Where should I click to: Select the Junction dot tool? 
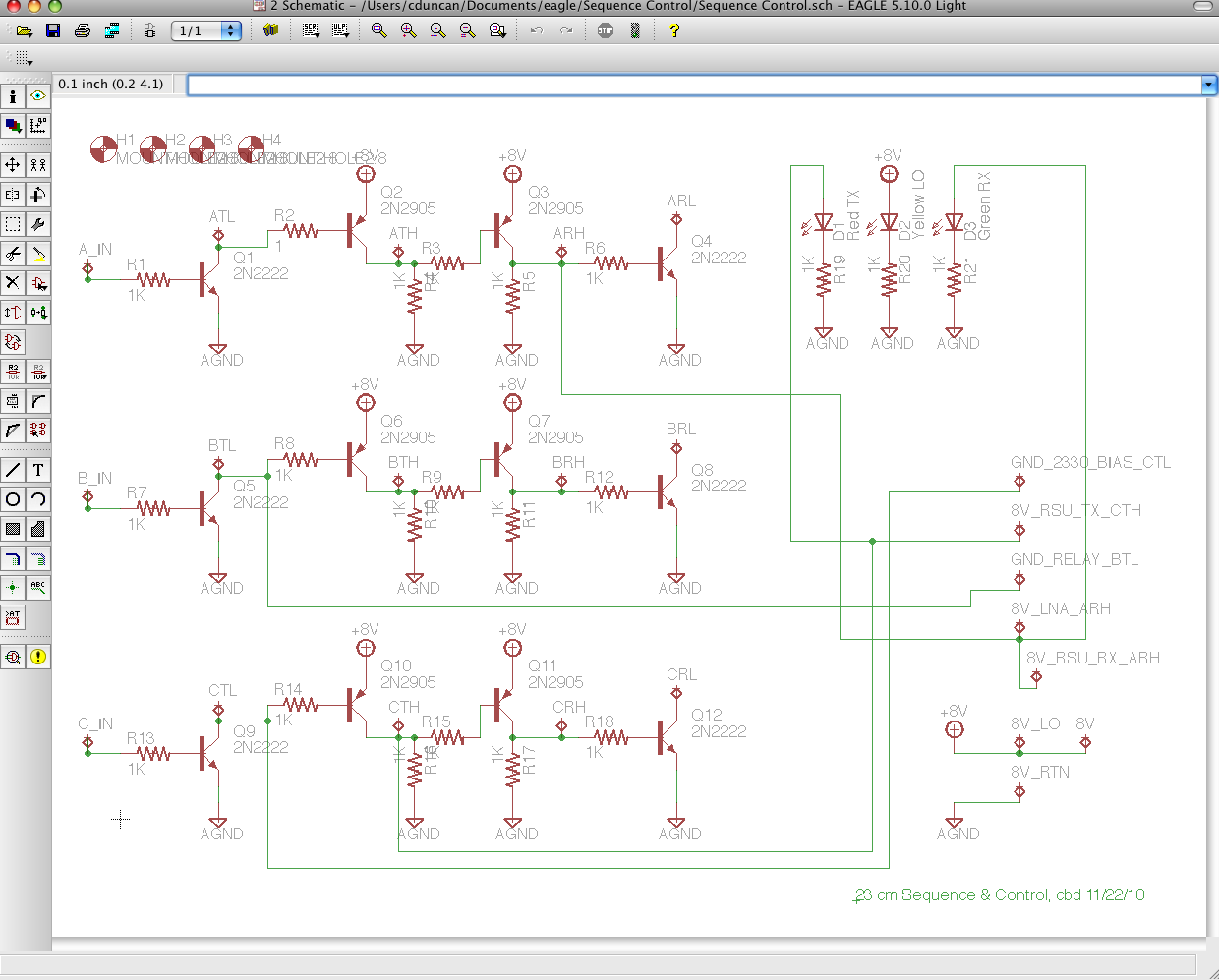[x=13, y=588]
